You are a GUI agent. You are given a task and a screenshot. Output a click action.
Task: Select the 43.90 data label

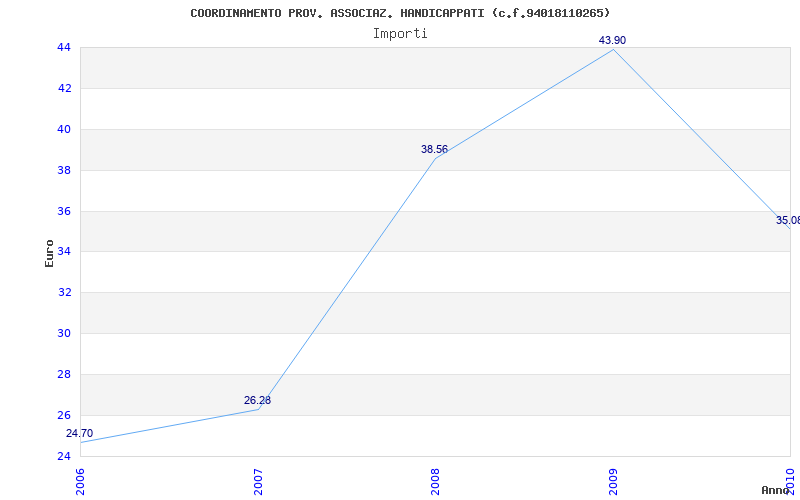[612, 40]
